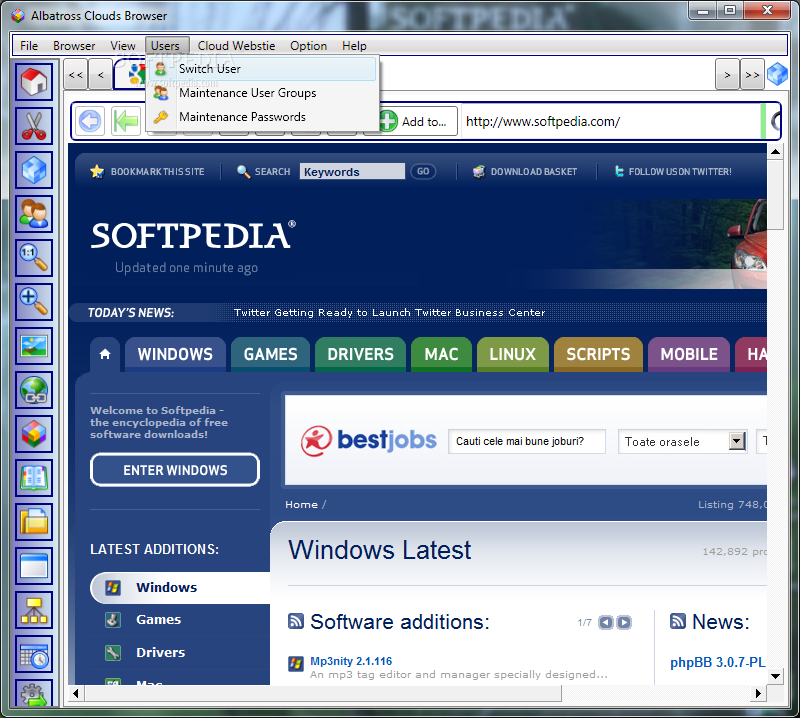Click the URL address field
The image size is (800, 718).
click(611, 121)
